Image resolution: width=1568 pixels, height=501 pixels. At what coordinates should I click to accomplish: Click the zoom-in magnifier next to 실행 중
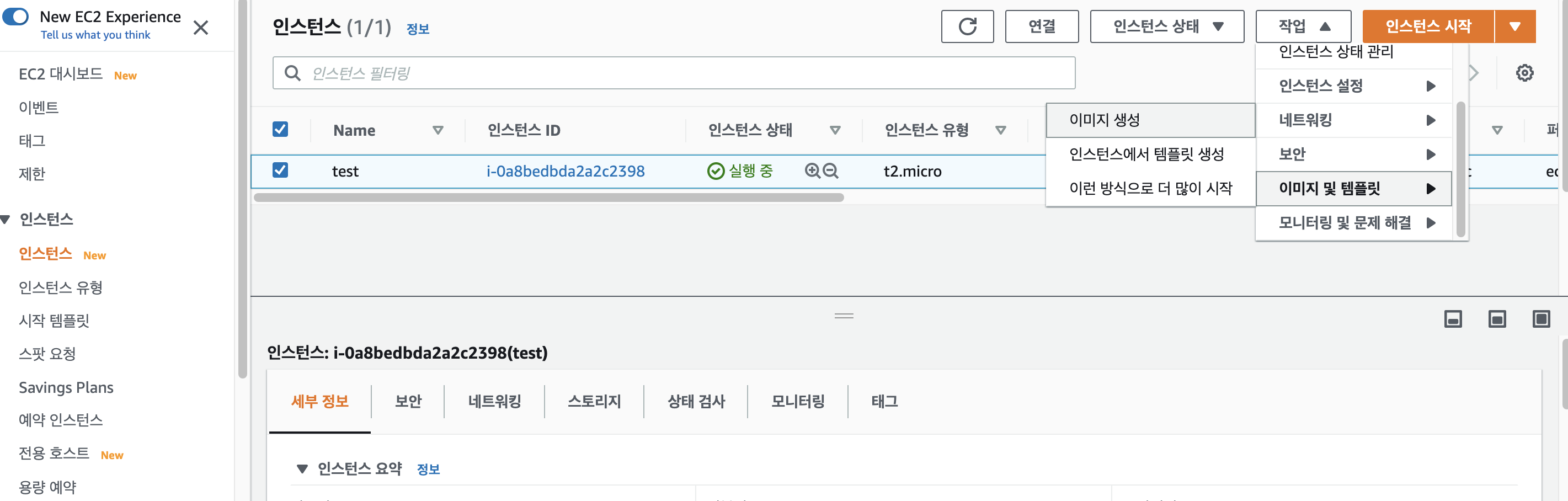coord(812,170)
